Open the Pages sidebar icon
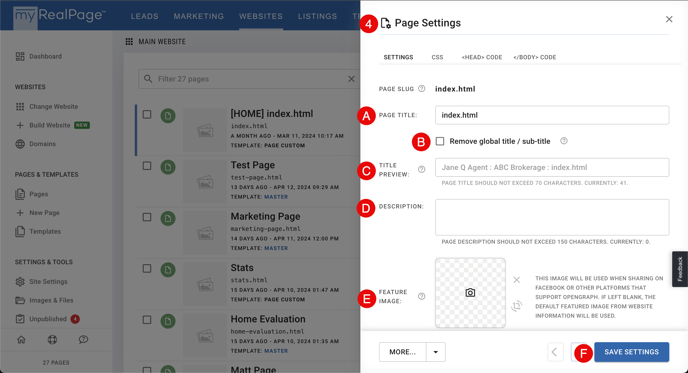Image resolution: width=688 pixels, height=373 pixels. [20, 194]
